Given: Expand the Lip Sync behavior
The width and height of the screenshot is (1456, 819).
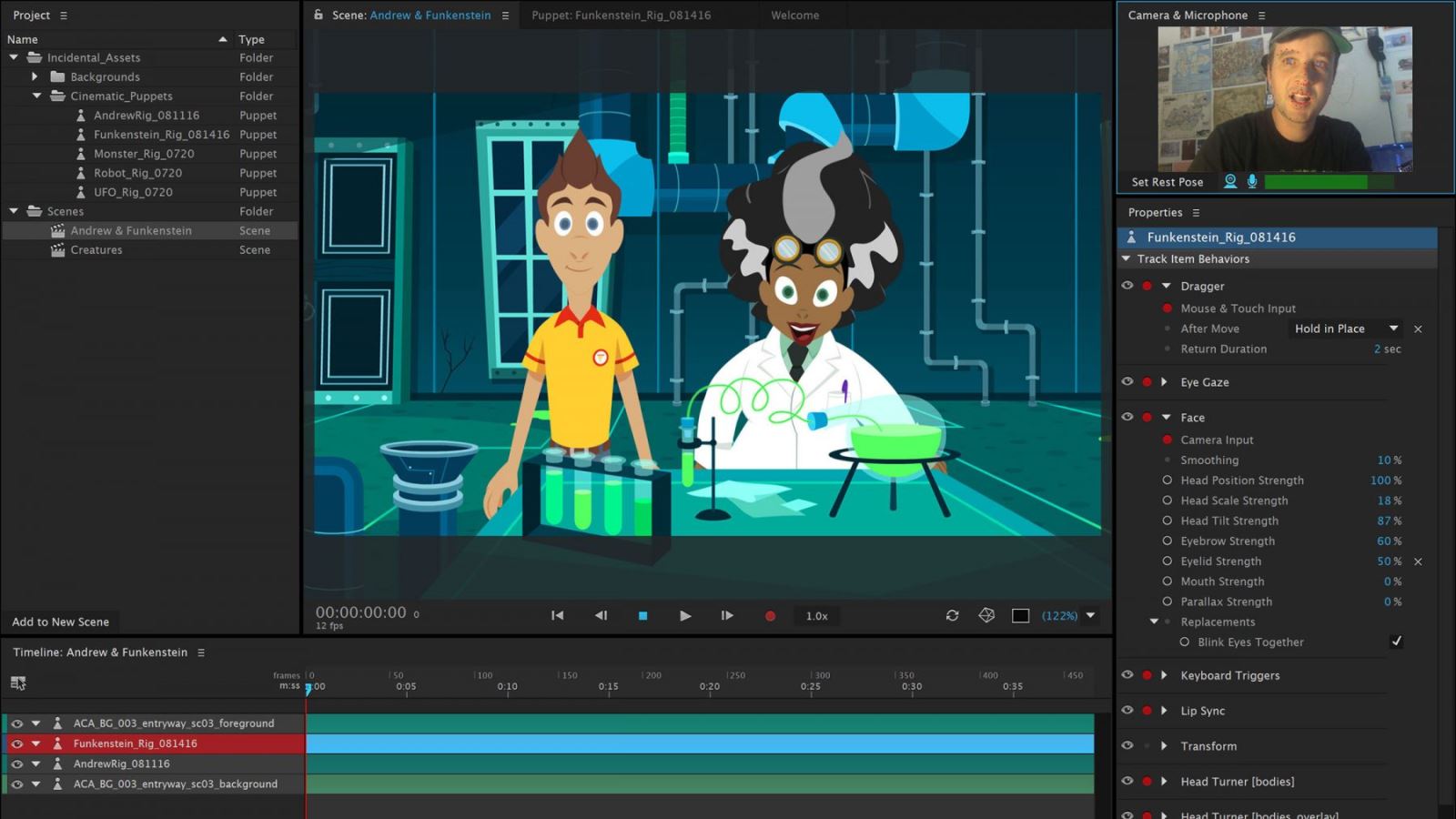Looking at the screenshot, I should click(1164, 711).
